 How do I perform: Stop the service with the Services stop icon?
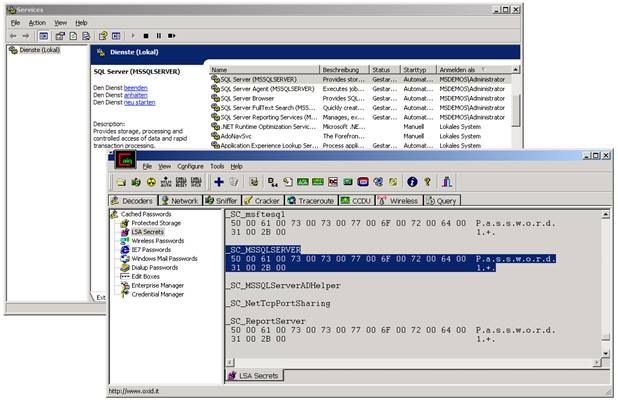(146, 36)
